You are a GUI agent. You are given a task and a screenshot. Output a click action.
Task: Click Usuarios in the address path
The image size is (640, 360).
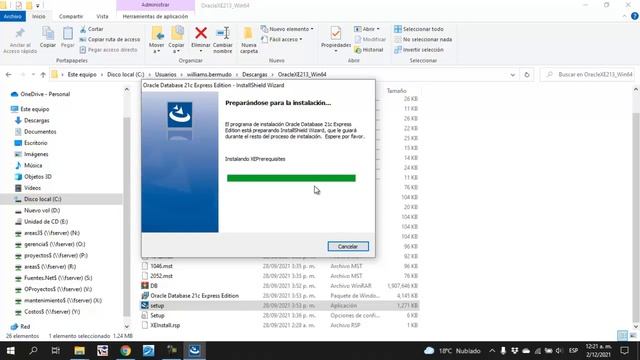[166, 75]
